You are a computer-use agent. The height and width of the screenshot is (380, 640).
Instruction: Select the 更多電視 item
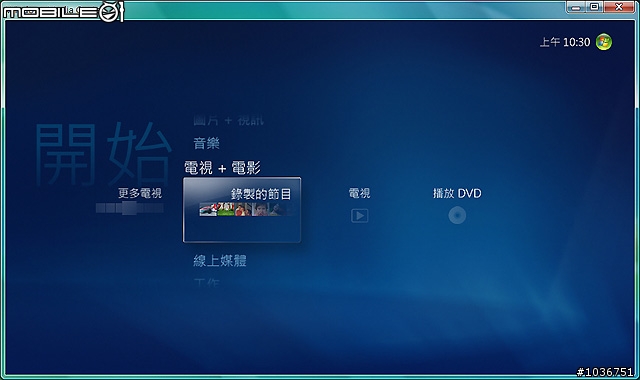(x=140, y=193)
